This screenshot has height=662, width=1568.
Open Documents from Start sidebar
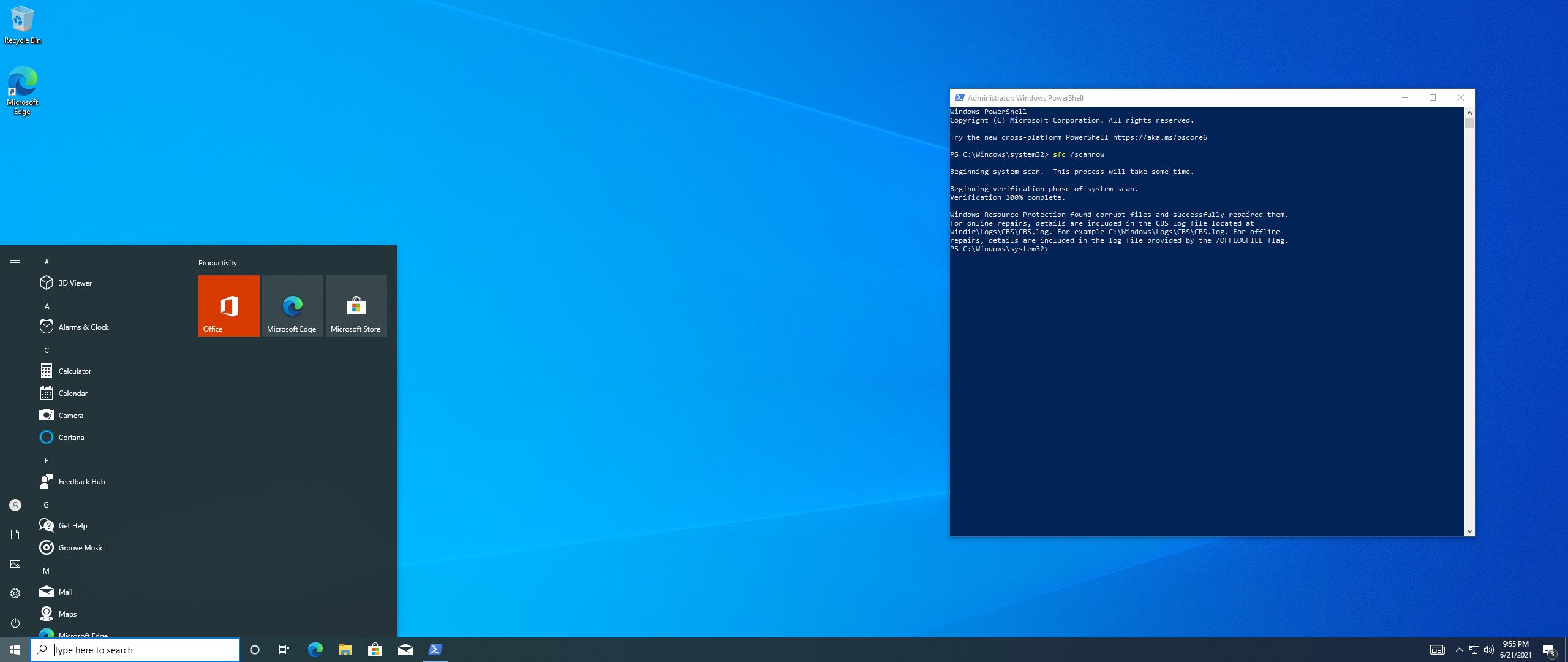coord(15,535)
